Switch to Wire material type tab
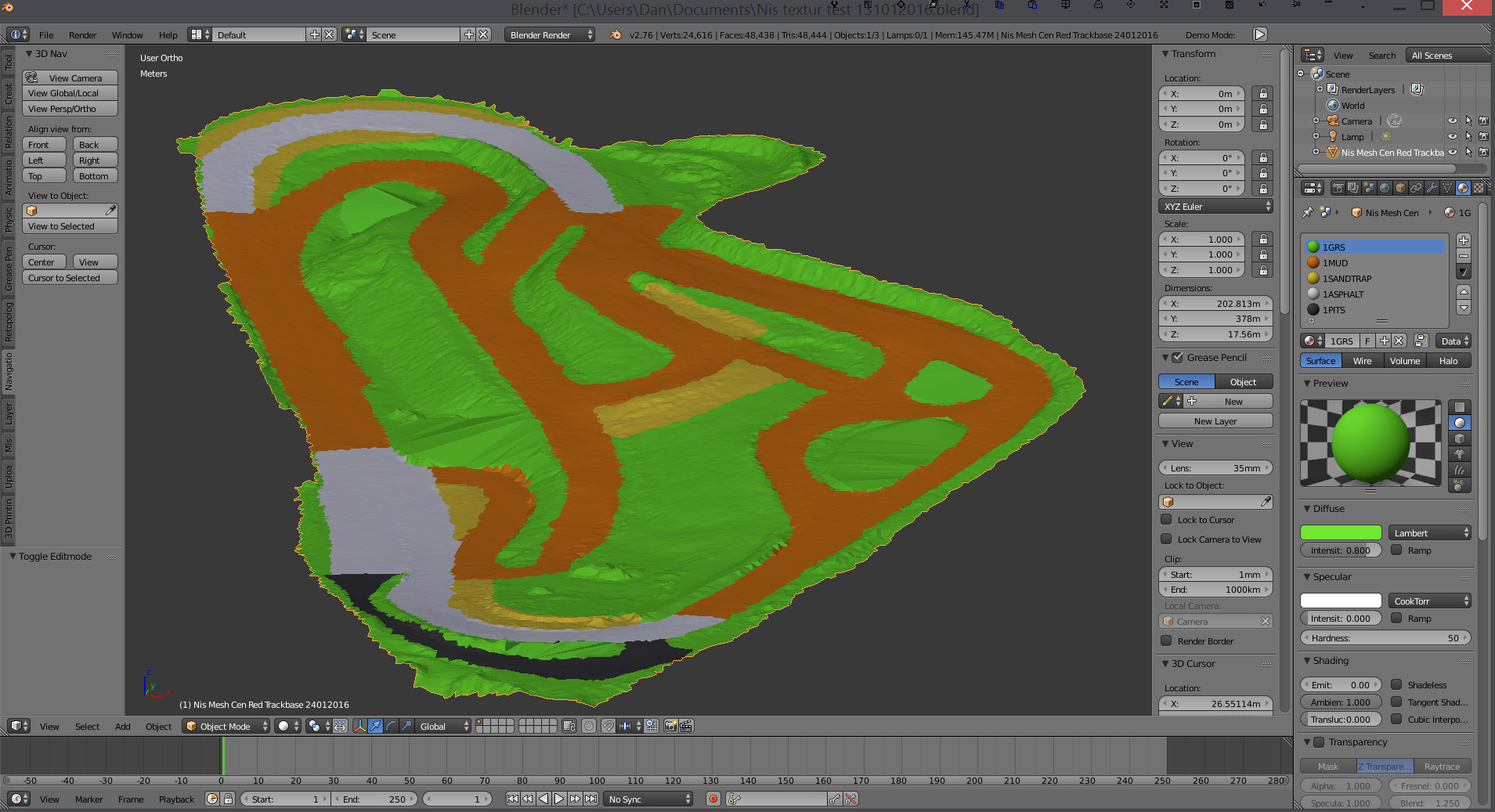The height and width of the screenshot is (812, 1495). point(1363,360)
